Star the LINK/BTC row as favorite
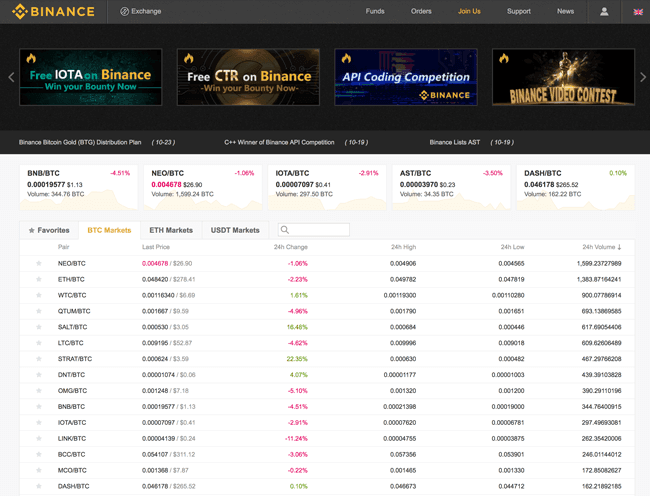The height and width of the screenshot is (496, 650). click(x=39, y=438)
